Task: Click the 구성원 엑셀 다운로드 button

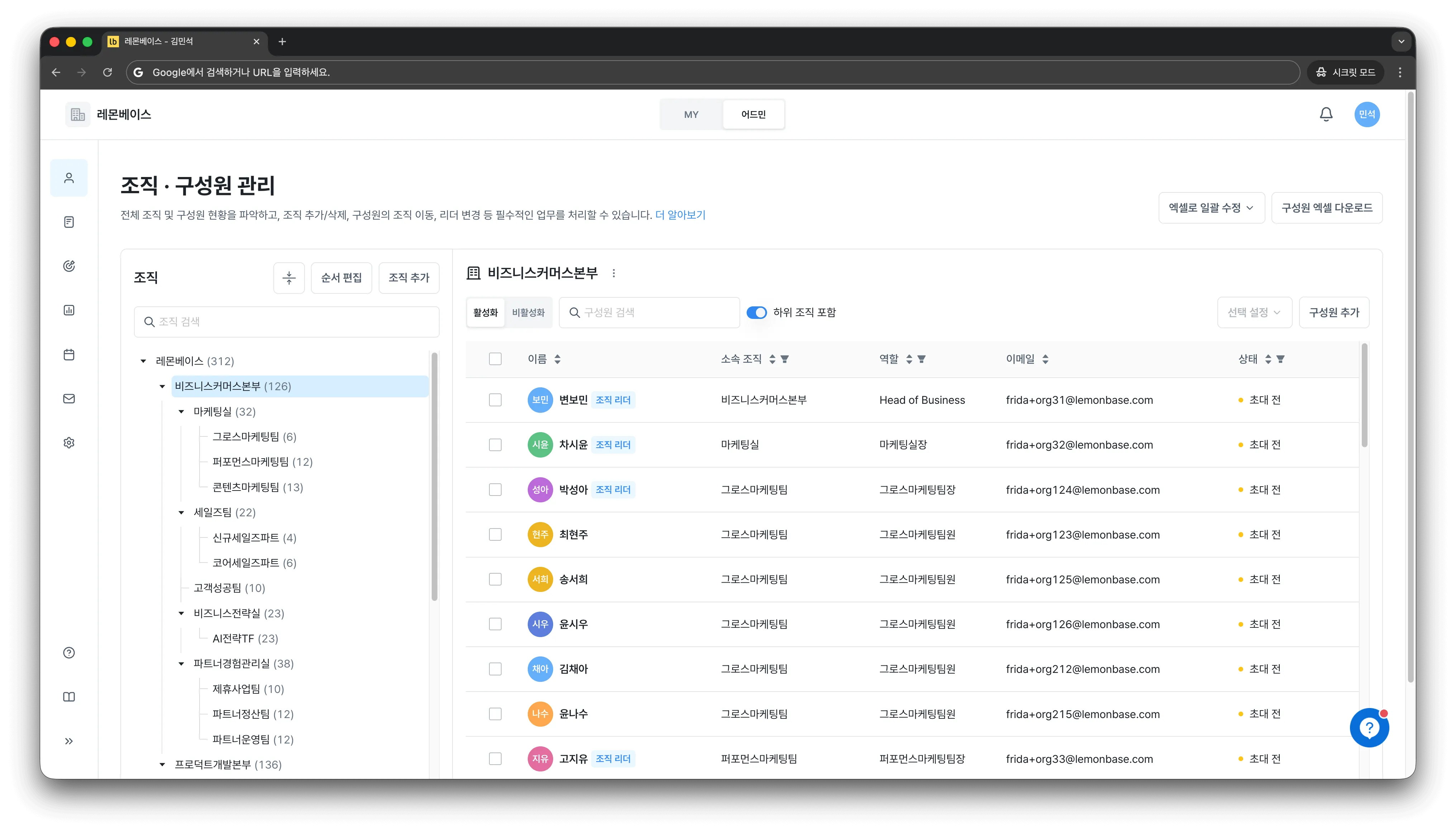Action: click(1327, 208)
